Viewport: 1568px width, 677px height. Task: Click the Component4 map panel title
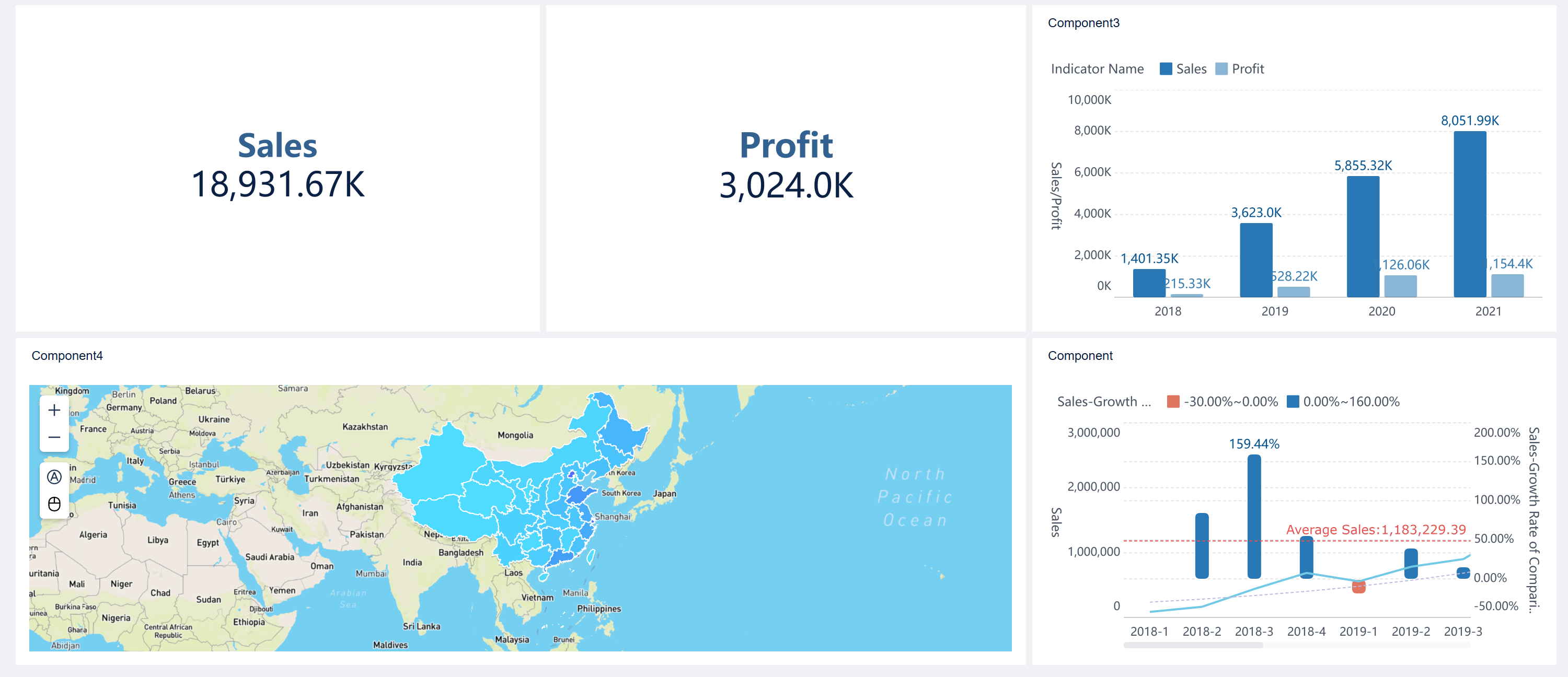(67, 356)
